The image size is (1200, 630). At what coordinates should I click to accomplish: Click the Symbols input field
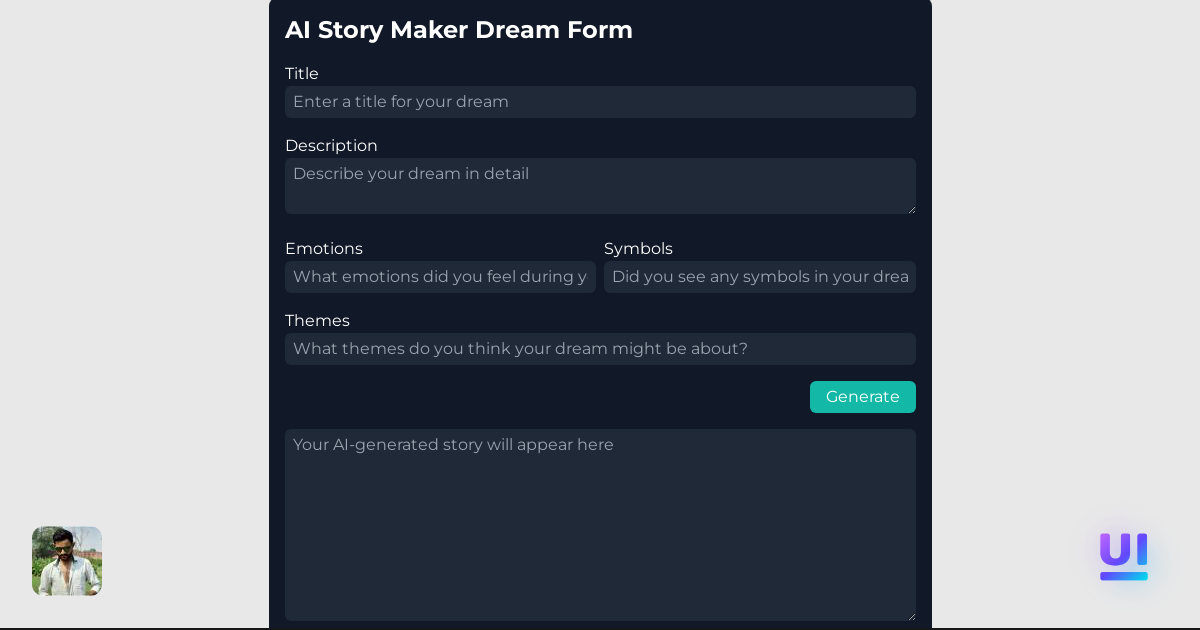click(759, 277)
